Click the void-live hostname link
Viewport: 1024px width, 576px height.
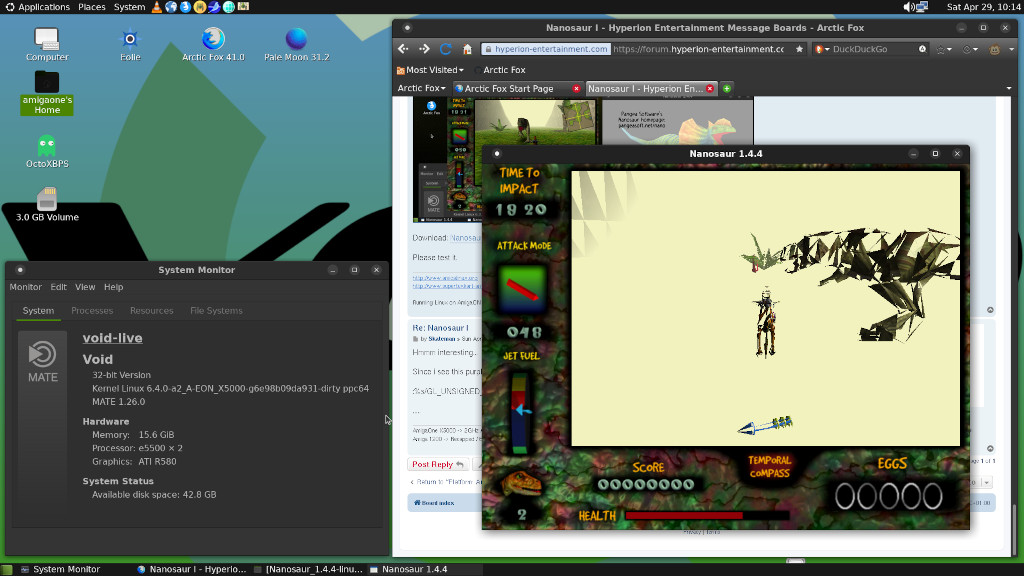tap(112, 338)
